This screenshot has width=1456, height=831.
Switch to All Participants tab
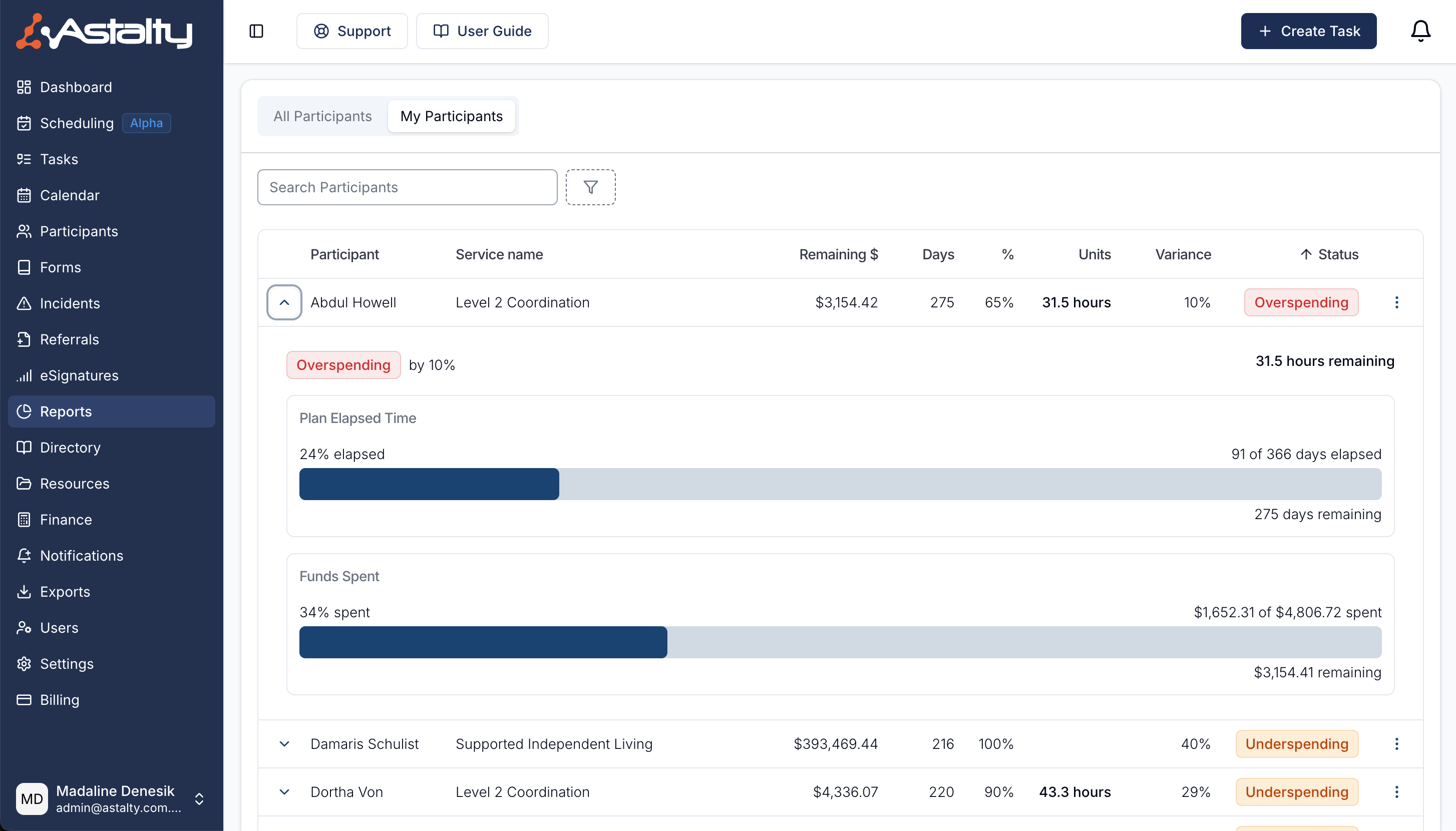pyautogui.click(x=322, y=117)
